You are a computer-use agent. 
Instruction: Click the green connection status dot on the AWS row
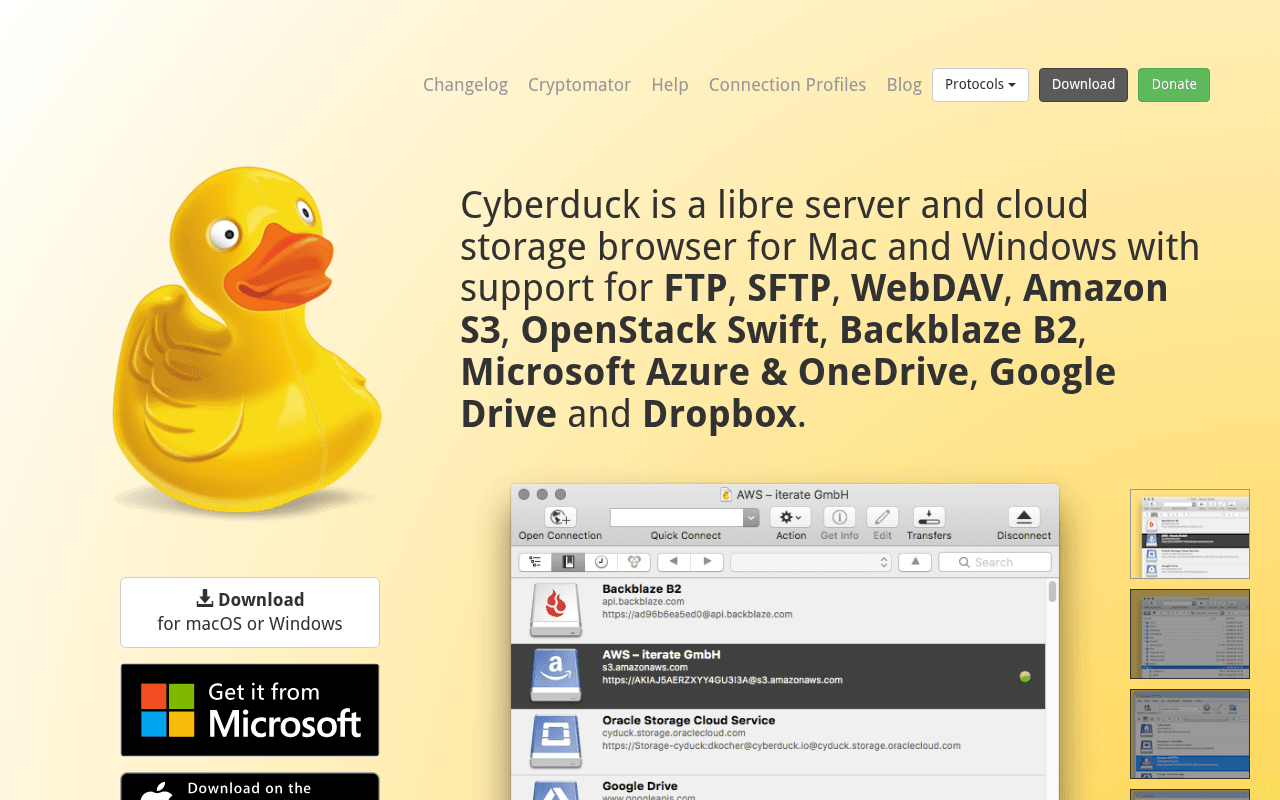point(1024,677)
